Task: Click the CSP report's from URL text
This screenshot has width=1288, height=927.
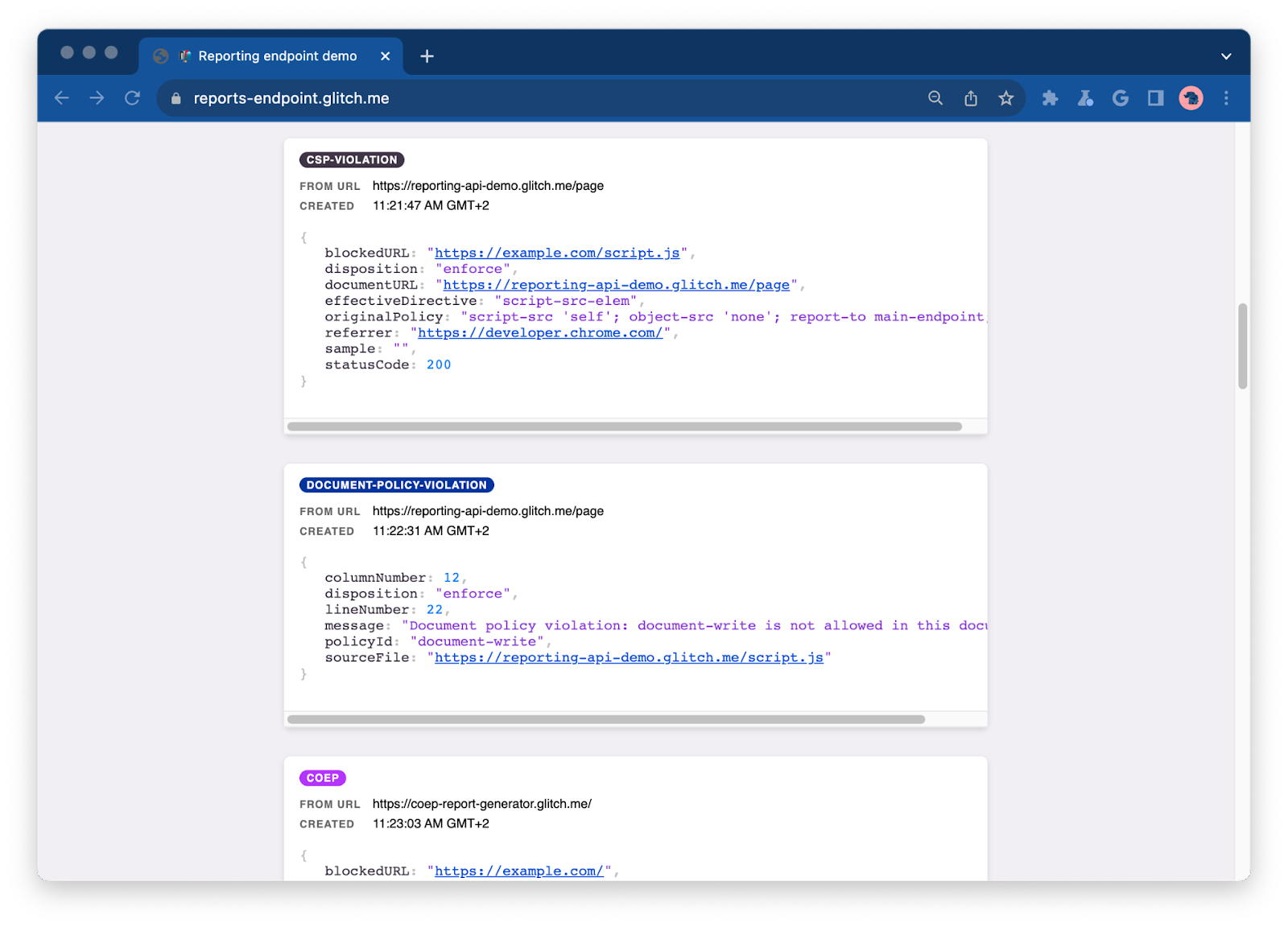Action: tap(488, 186)
